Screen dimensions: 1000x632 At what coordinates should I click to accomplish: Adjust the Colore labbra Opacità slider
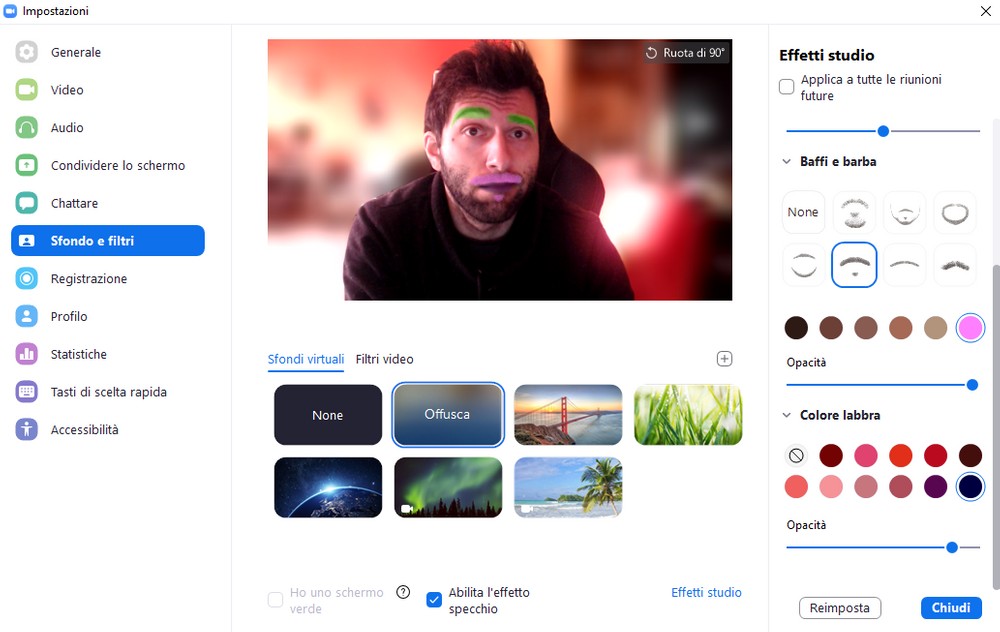pos(952,547)
